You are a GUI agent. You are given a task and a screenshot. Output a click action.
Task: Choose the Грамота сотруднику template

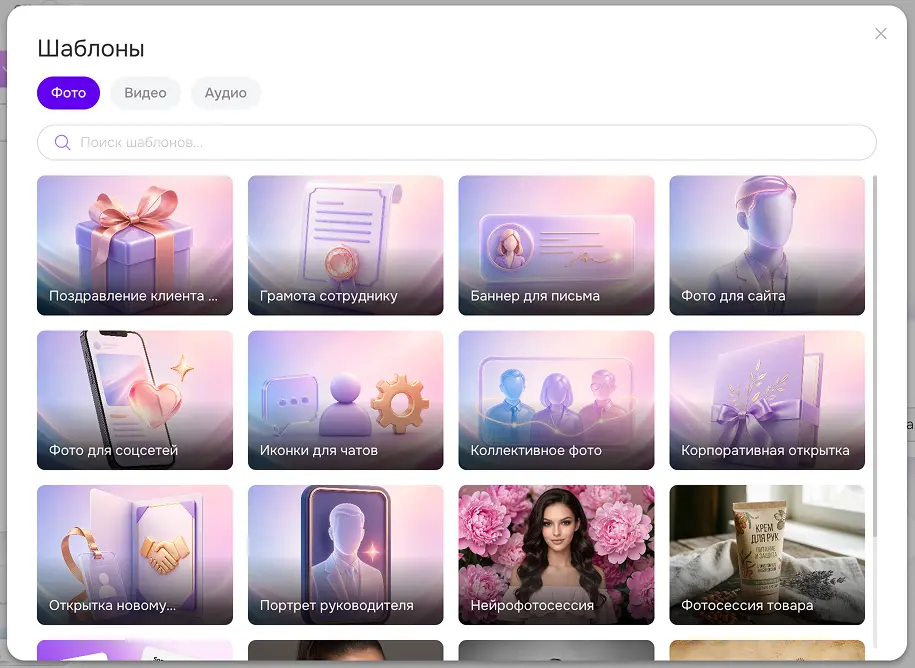[345, 245]
